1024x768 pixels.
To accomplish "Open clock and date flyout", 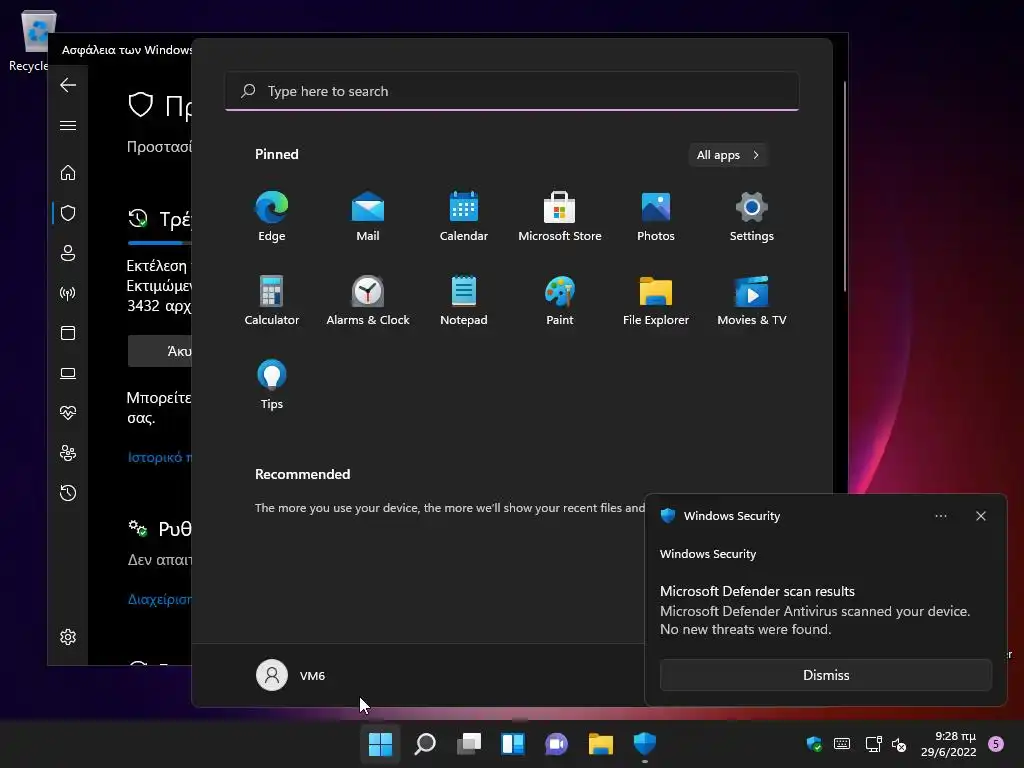I will [x=948, y=744].
